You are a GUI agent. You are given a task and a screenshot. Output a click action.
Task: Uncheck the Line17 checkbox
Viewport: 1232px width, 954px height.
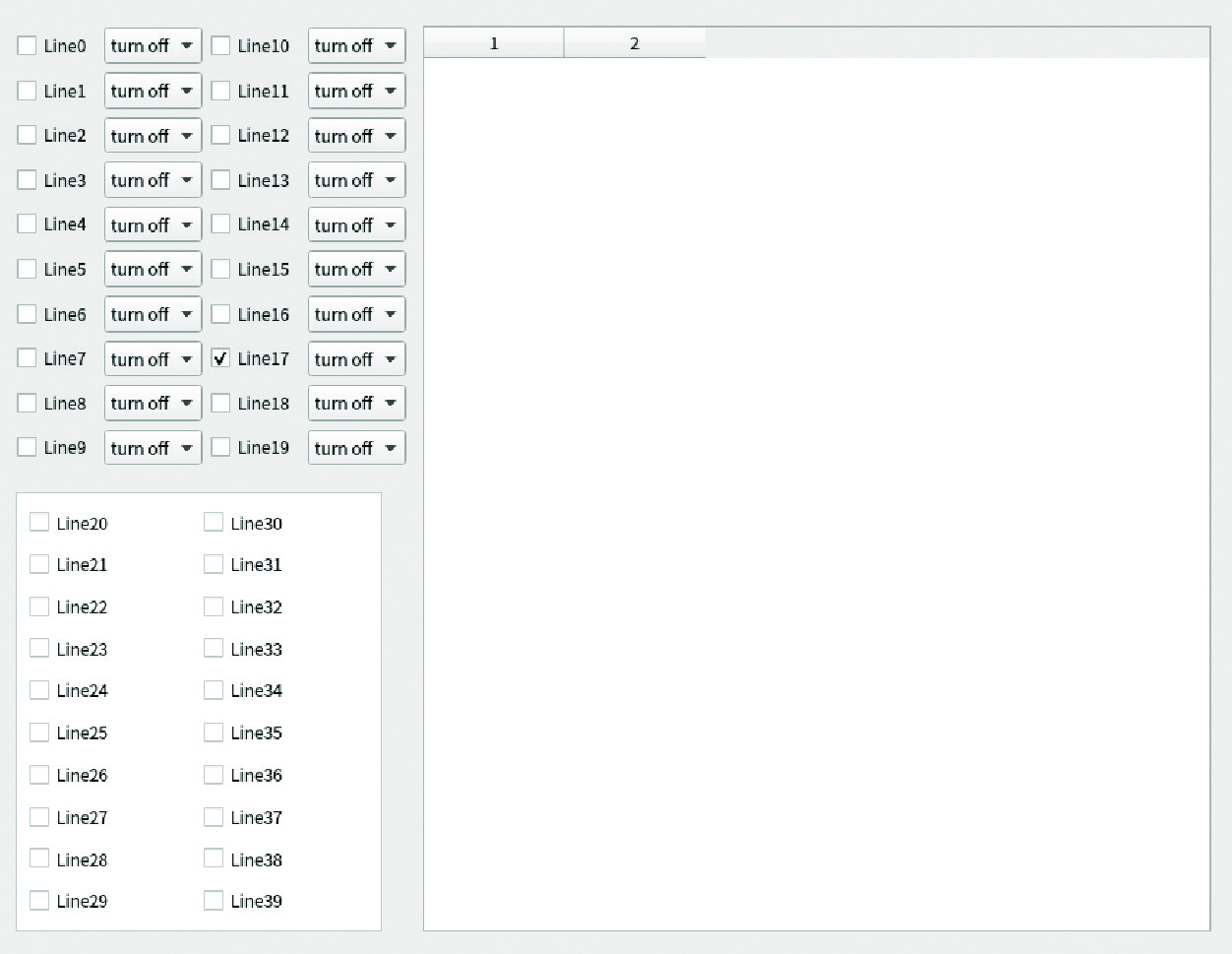click(221, 358)
